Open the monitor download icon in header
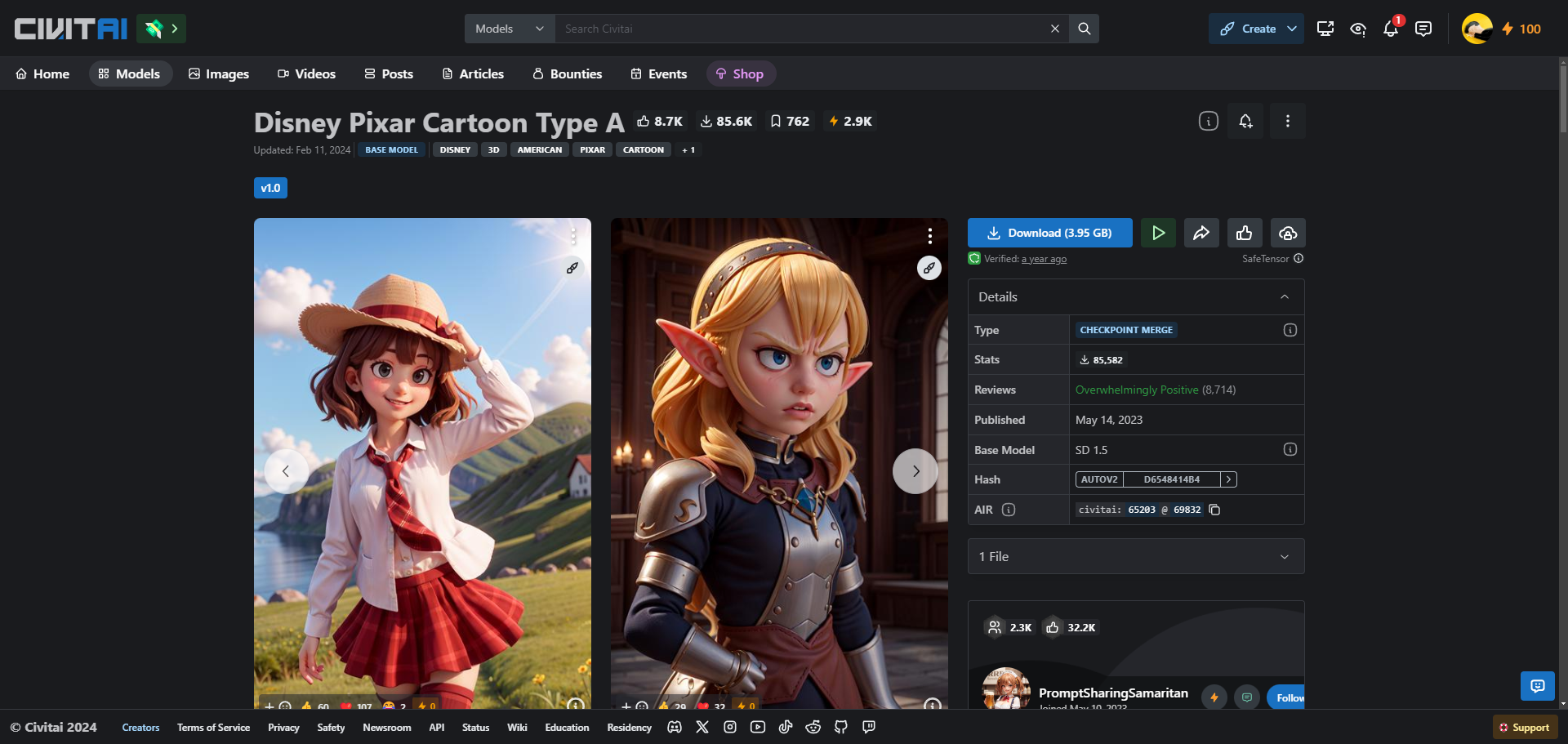1568x744 pixels. tap(1325, 29)
